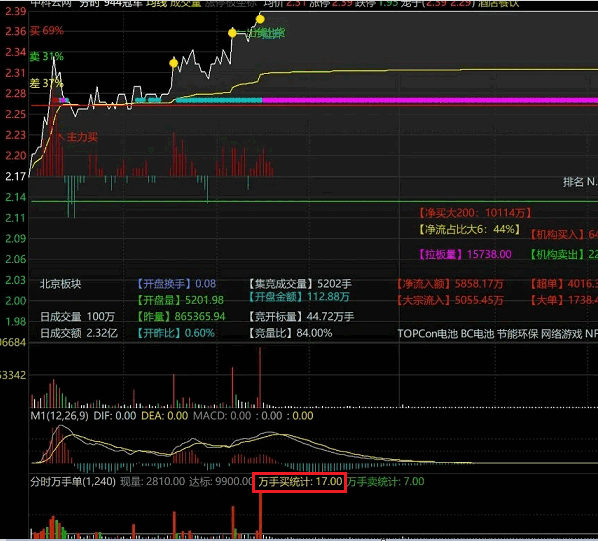This screenshot has height=541, width=598.
Task: Click the 北京板块 sector label
Action: click(x=60, y=284)
